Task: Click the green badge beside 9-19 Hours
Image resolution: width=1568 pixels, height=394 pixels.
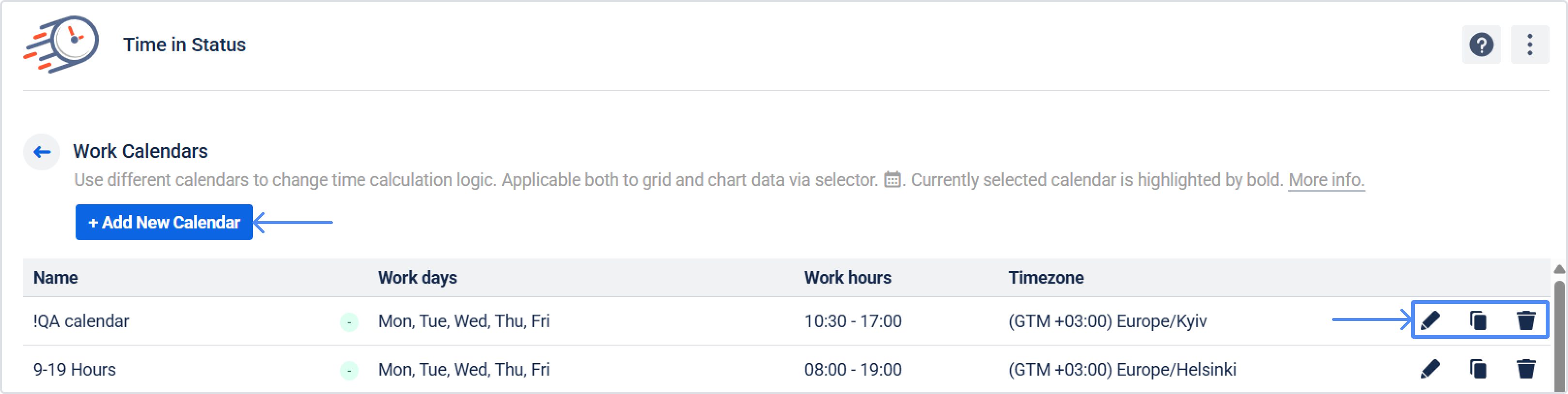Action: pos(349,370)
